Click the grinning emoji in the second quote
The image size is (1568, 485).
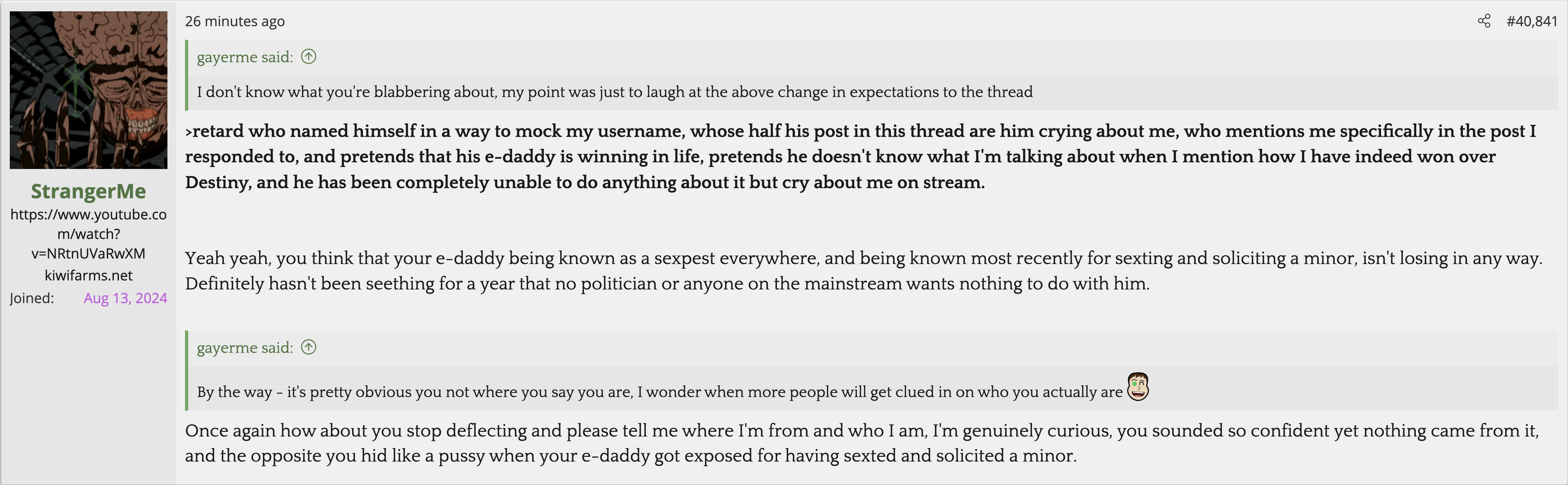(1138, 386)
